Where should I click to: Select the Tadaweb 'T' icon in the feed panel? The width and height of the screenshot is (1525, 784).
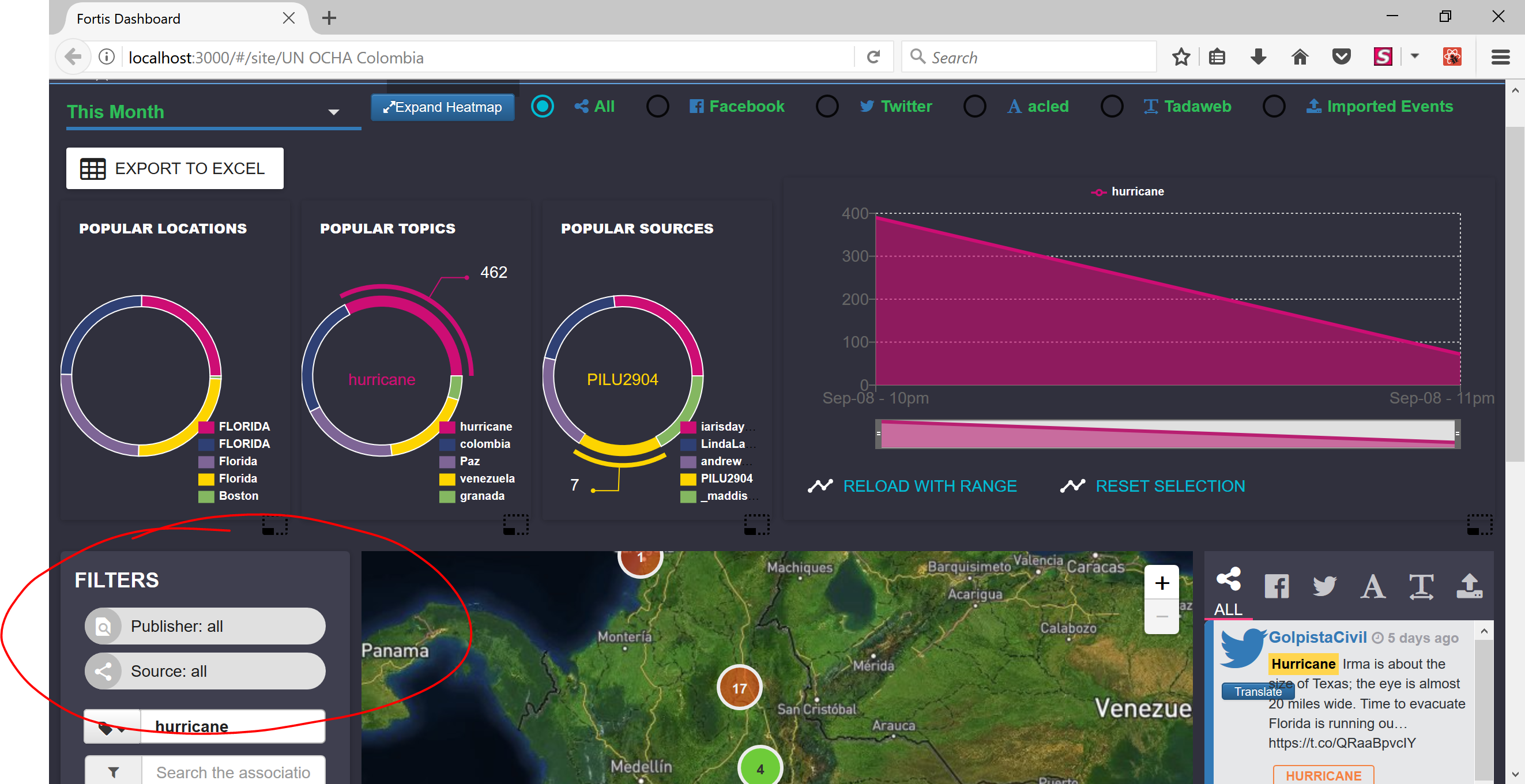coord(1421,586)
